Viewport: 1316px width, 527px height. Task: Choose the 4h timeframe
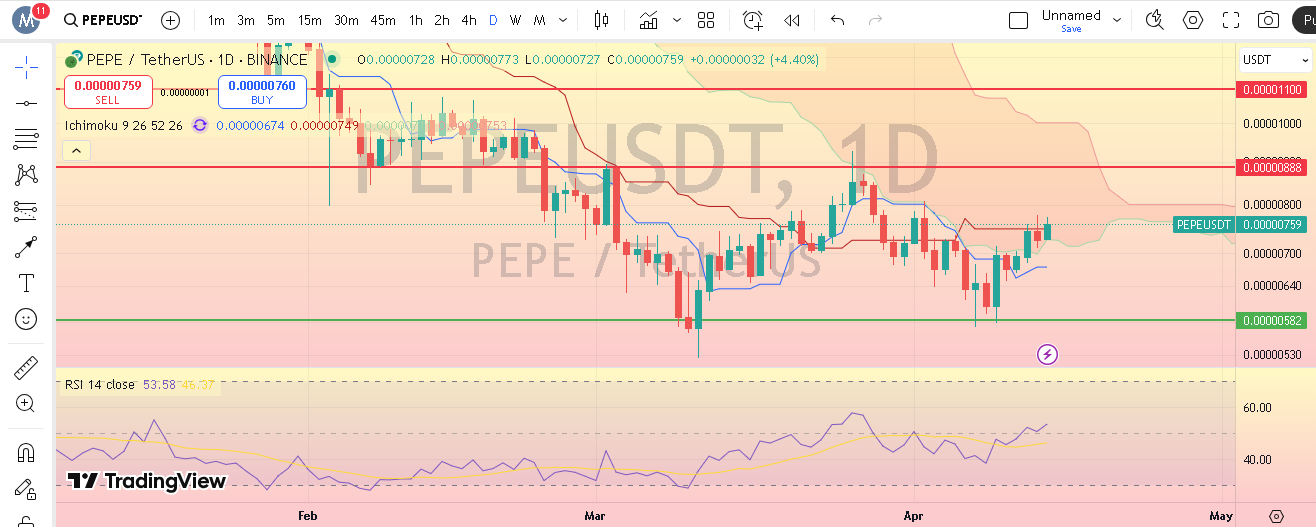tap(469, 20)
